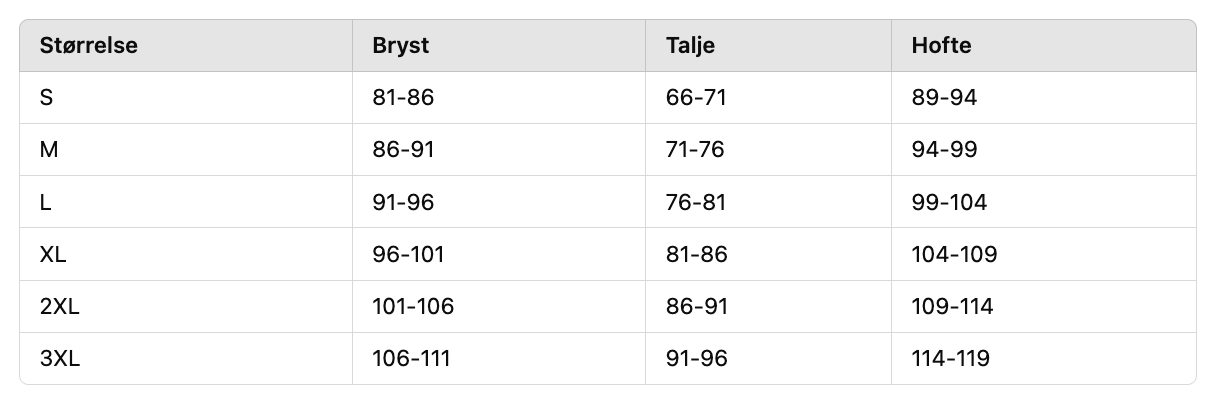Select the M size cell
1222x406 pixels.
(49, 150)
